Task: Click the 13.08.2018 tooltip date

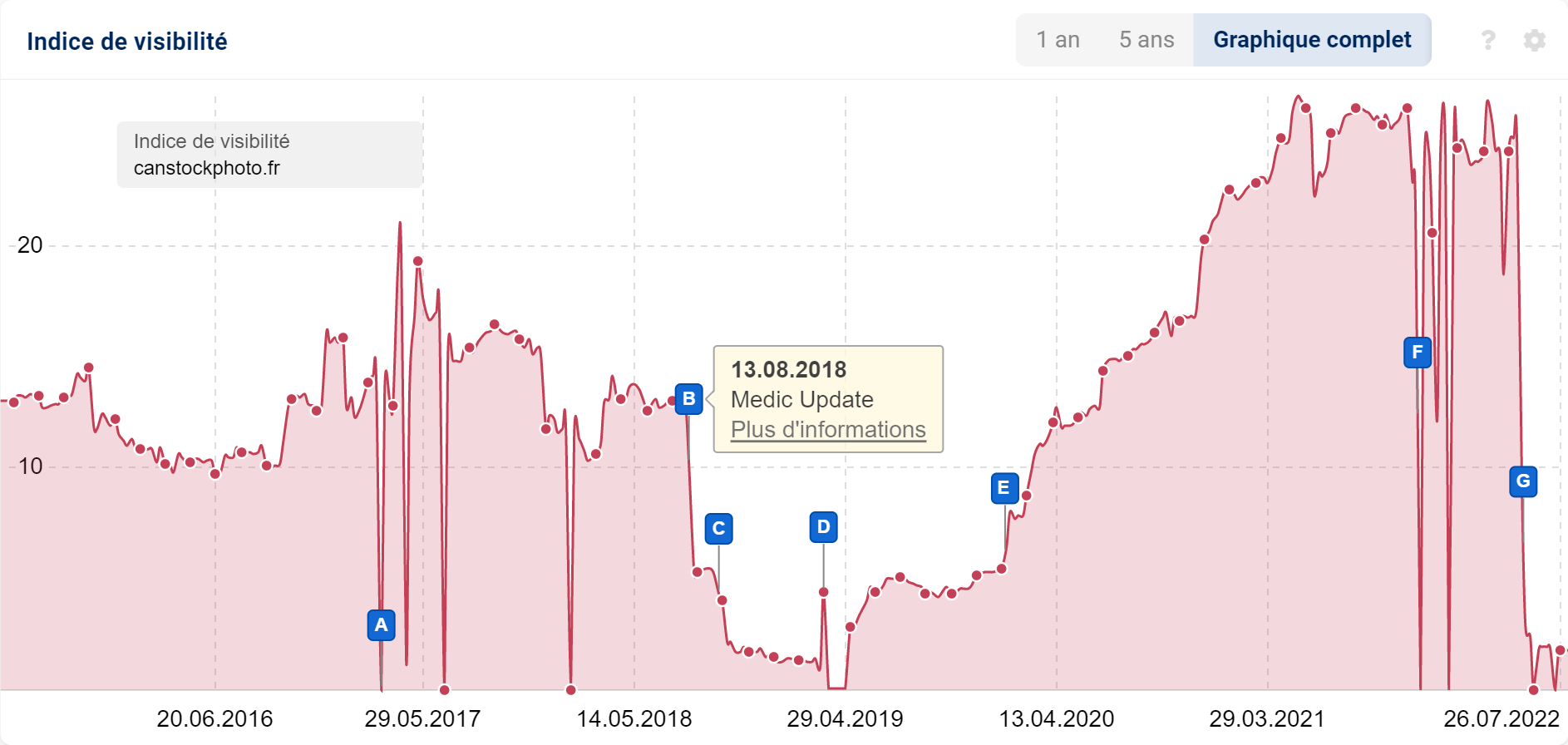Action: (788, 370)
